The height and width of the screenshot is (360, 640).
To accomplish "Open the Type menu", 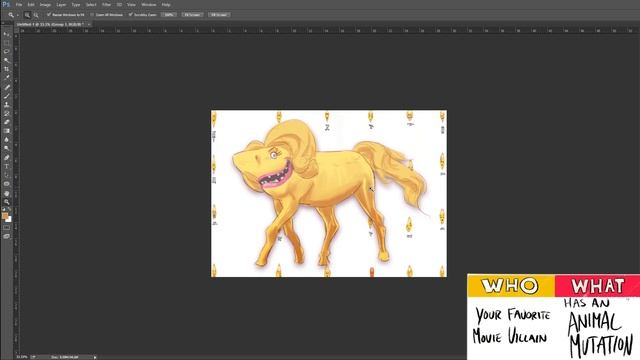I will 76,4.
